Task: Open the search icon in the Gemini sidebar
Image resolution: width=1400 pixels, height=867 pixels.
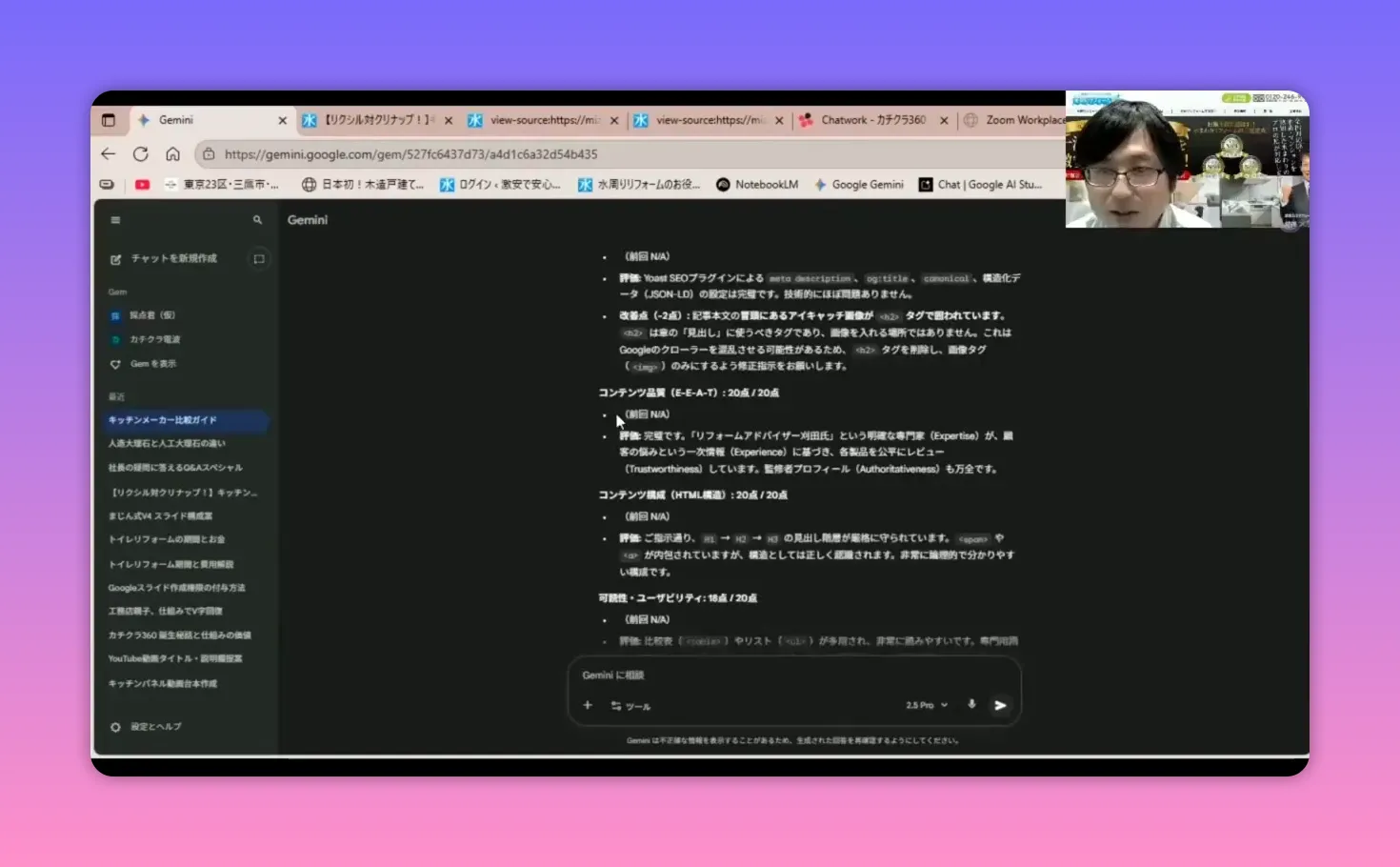Action: coord(256,219)
